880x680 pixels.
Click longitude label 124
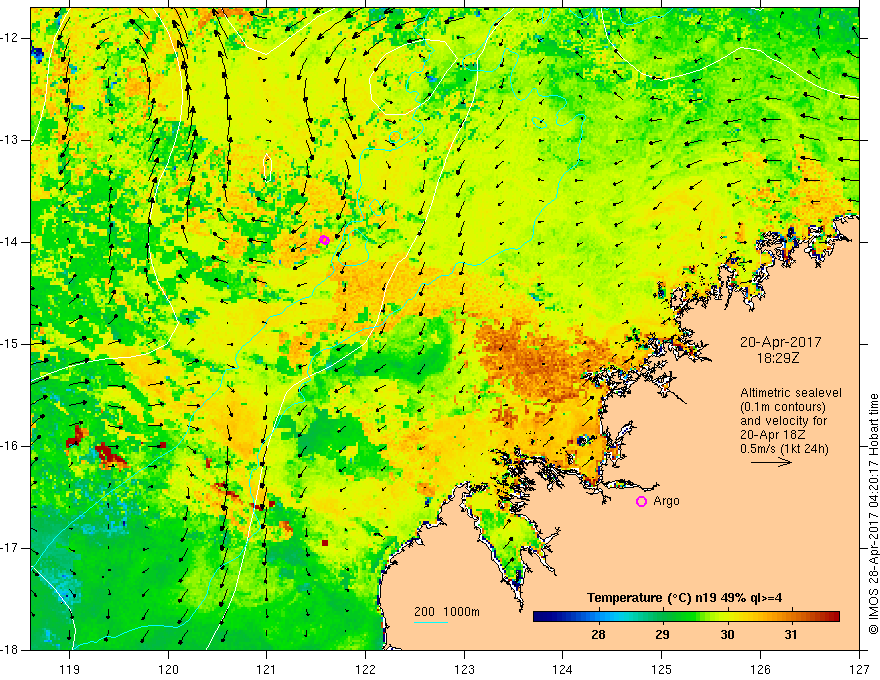click(563, 669)
